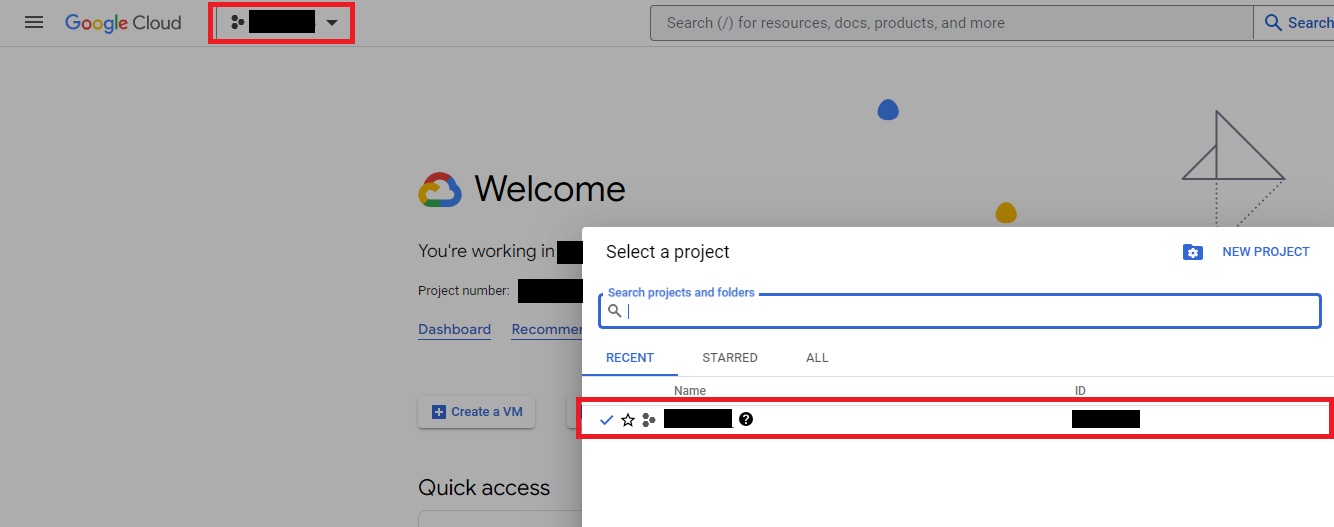Click the project type icon in the row
Image resolution: width=1334 pixels, height=527 pixels.
pyautogui.click(x=649, y=420)
